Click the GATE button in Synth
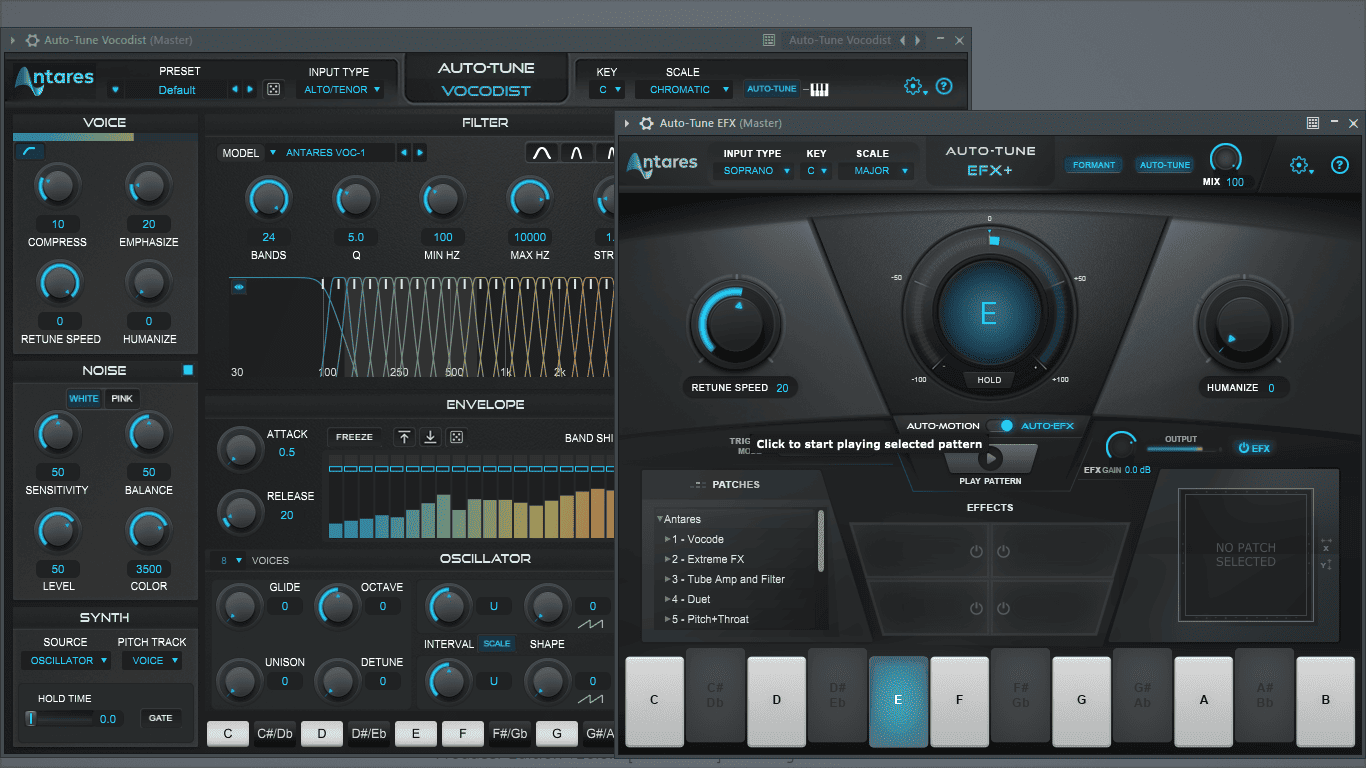 click(160, 718)
